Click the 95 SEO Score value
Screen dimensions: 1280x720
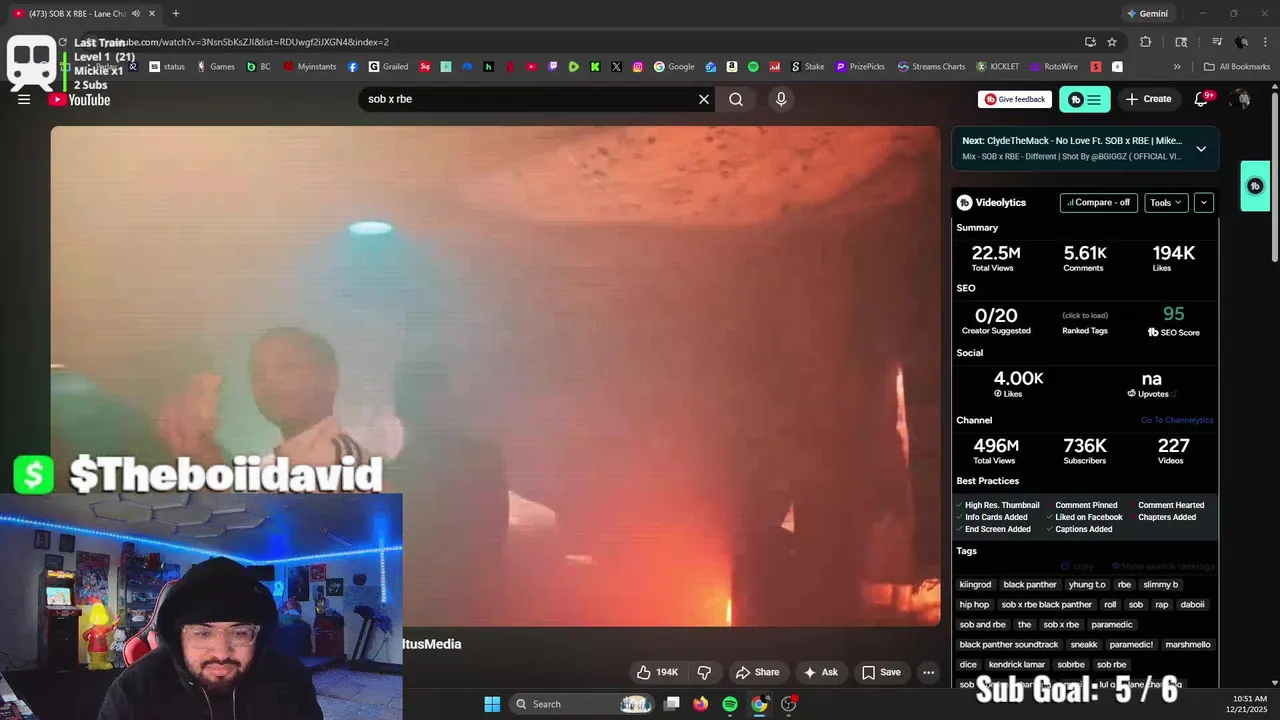click(1174, 314)
